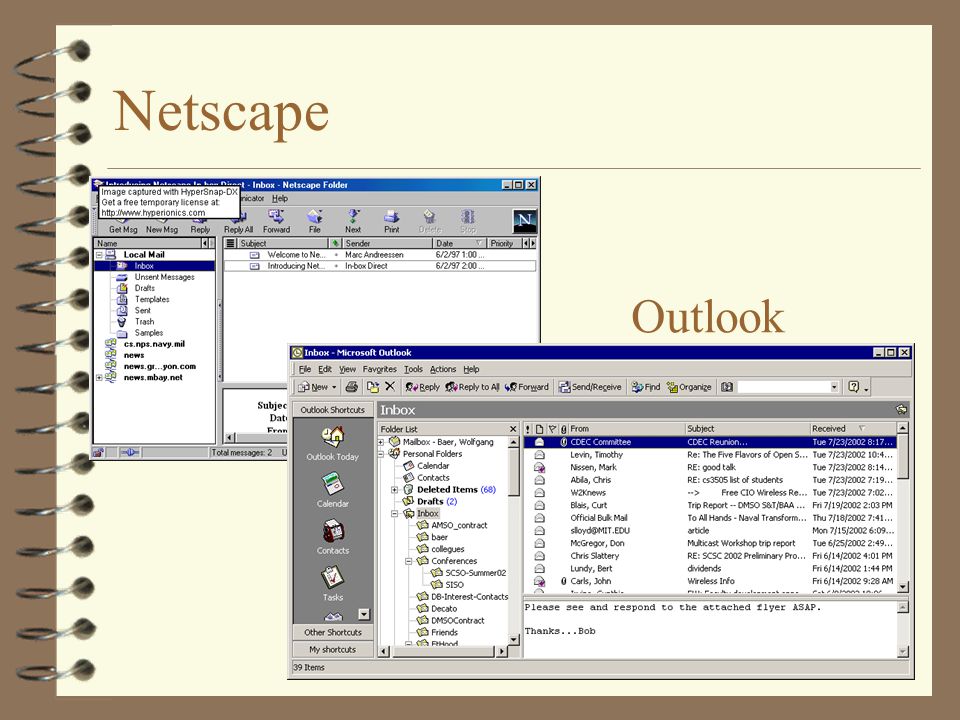Collapse the Conferences folder node
The width and height of the screenshot is (960, 720).
pyautogui.click(x=409, y=561)
